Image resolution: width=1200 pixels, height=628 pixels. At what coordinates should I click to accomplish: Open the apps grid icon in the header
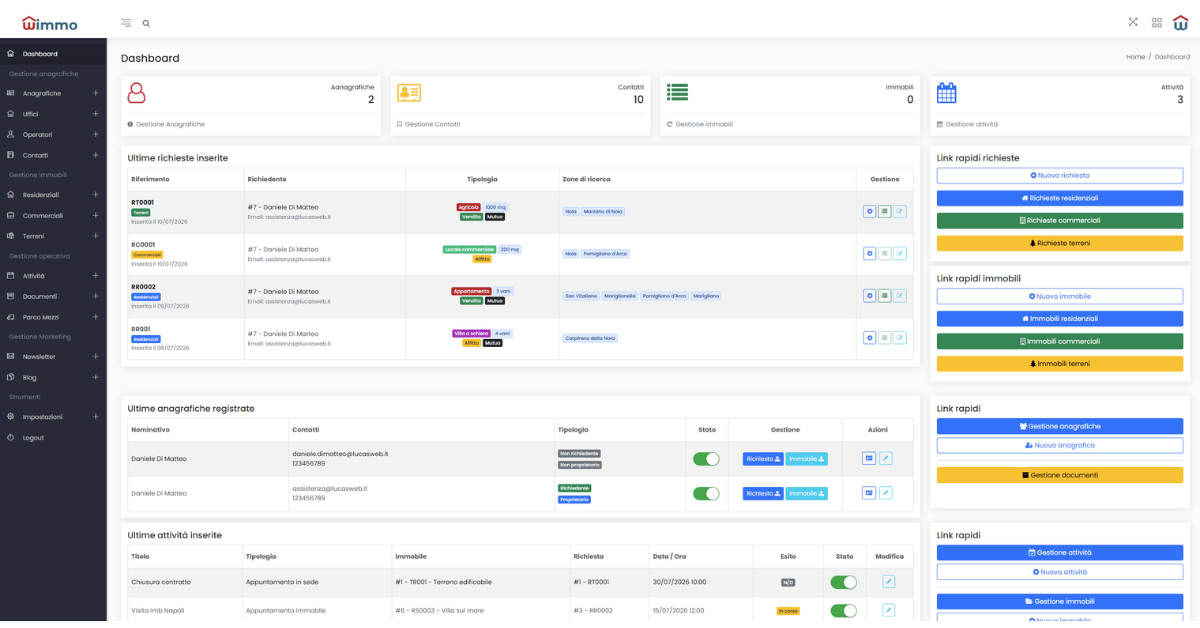[x=1157, y=22]
